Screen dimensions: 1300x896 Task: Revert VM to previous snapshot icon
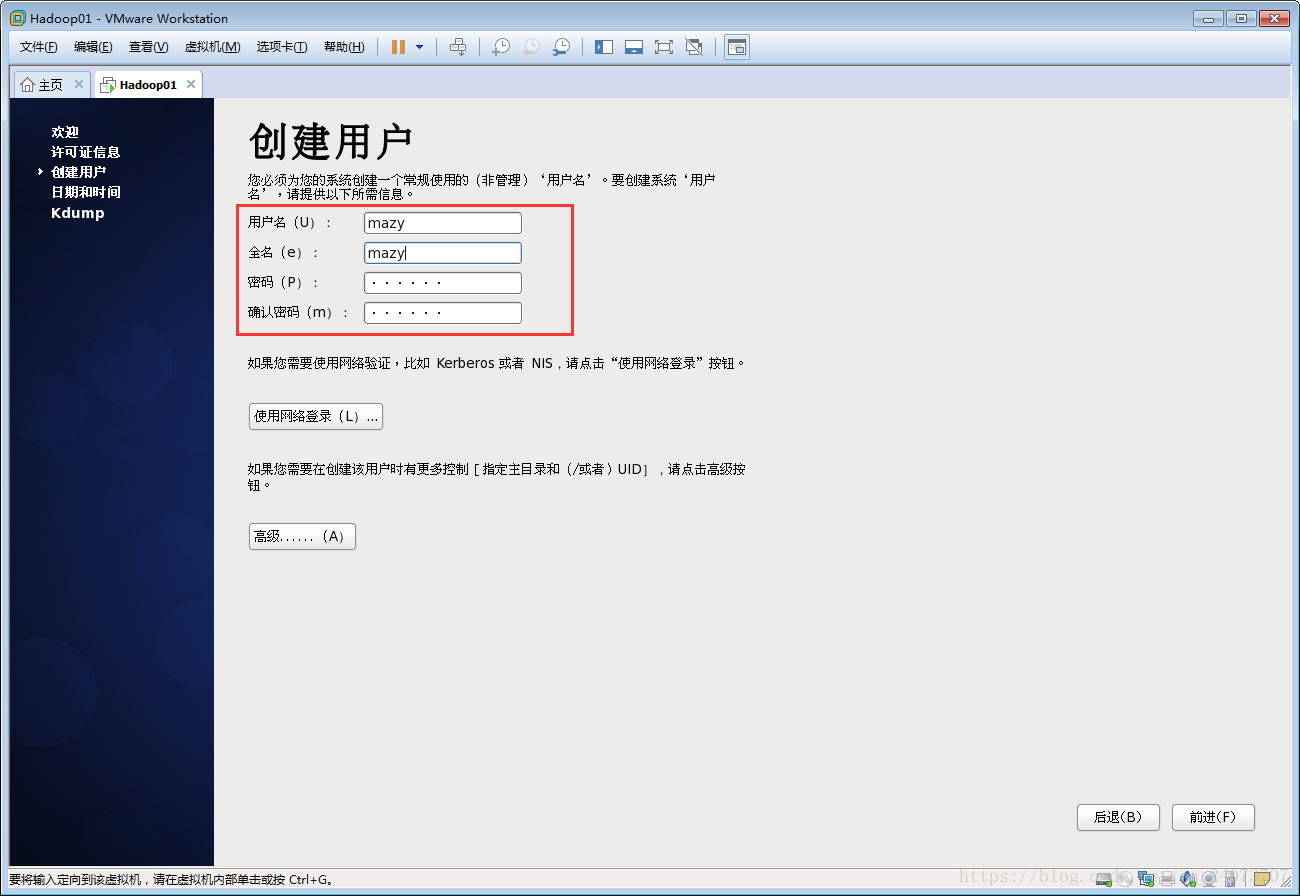click(531, 47)
